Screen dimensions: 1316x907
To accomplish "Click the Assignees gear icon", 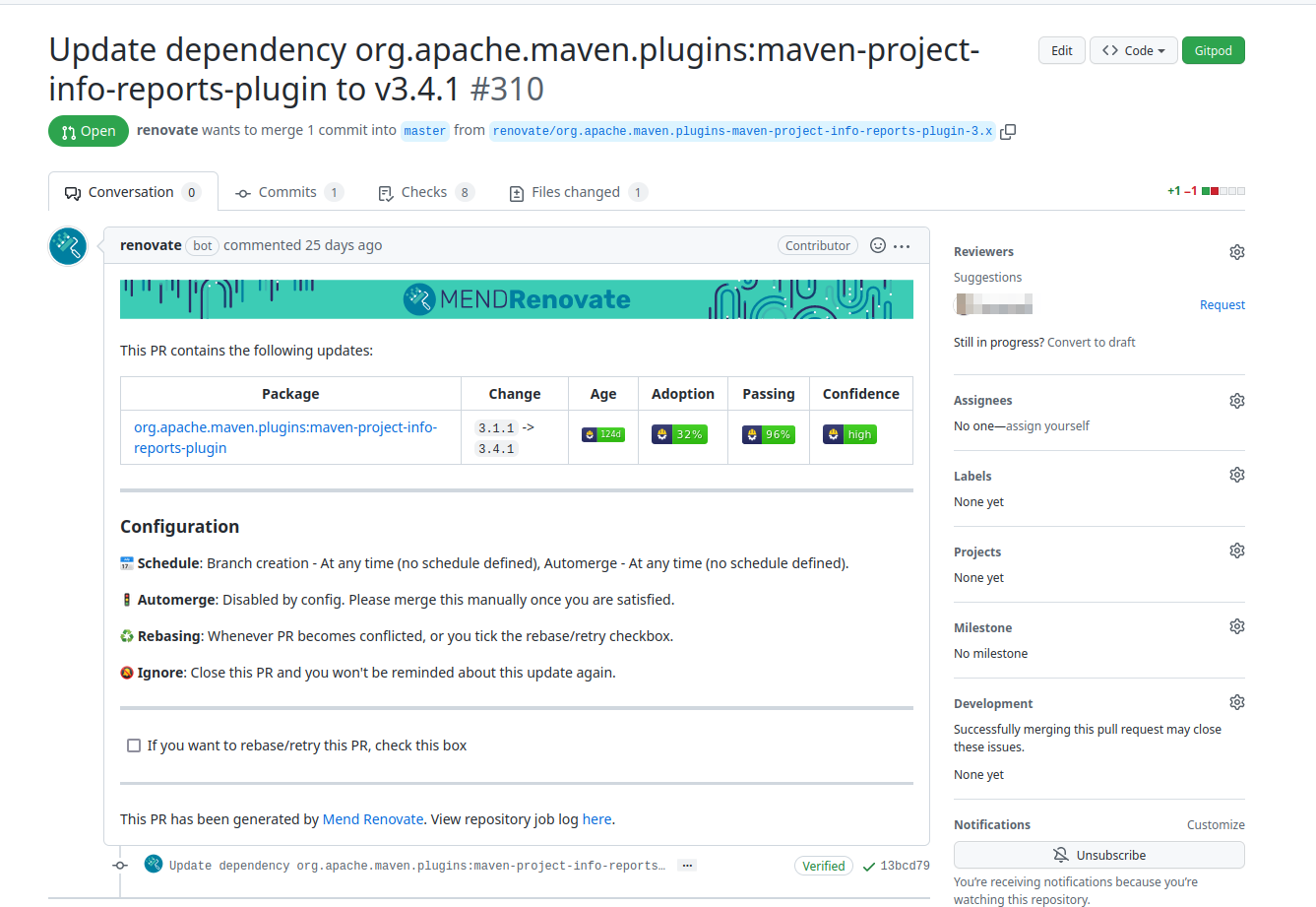I will point(1237,401).
